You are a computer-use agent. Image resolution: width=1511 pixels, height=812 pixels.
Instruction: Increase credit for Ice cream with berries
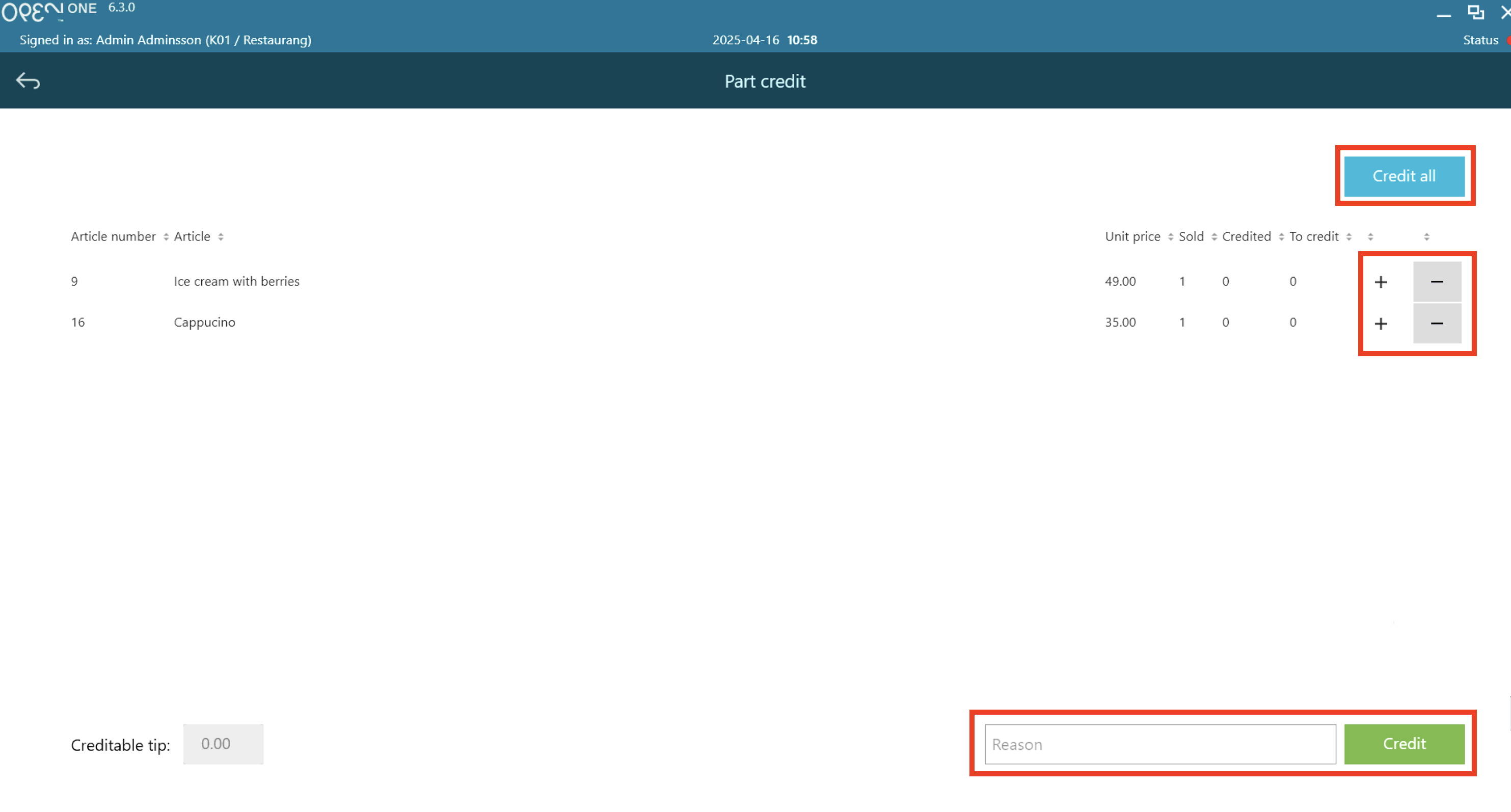(x=1380, y=282)
